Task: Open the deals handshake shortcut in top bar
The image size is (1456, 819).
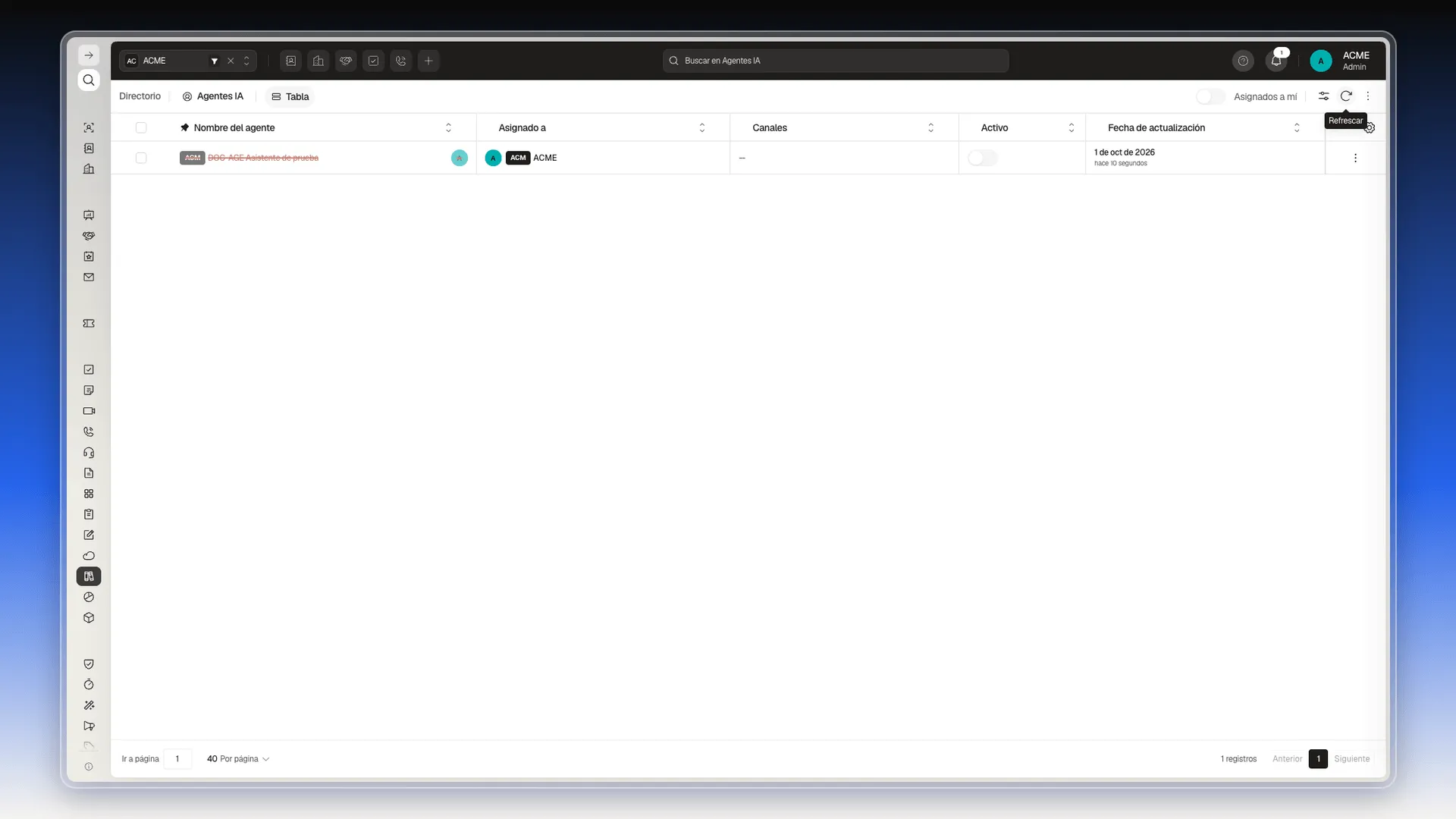Action: [x=346, y=61]
